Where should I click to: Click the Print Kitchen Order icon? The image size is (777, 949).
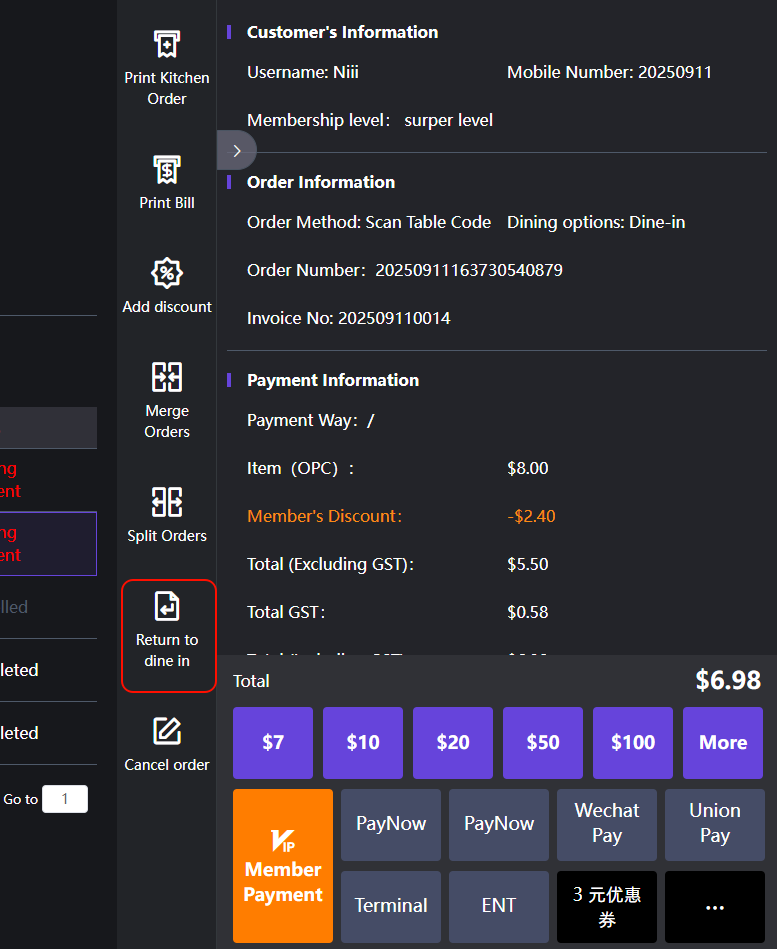pos(166,45)
